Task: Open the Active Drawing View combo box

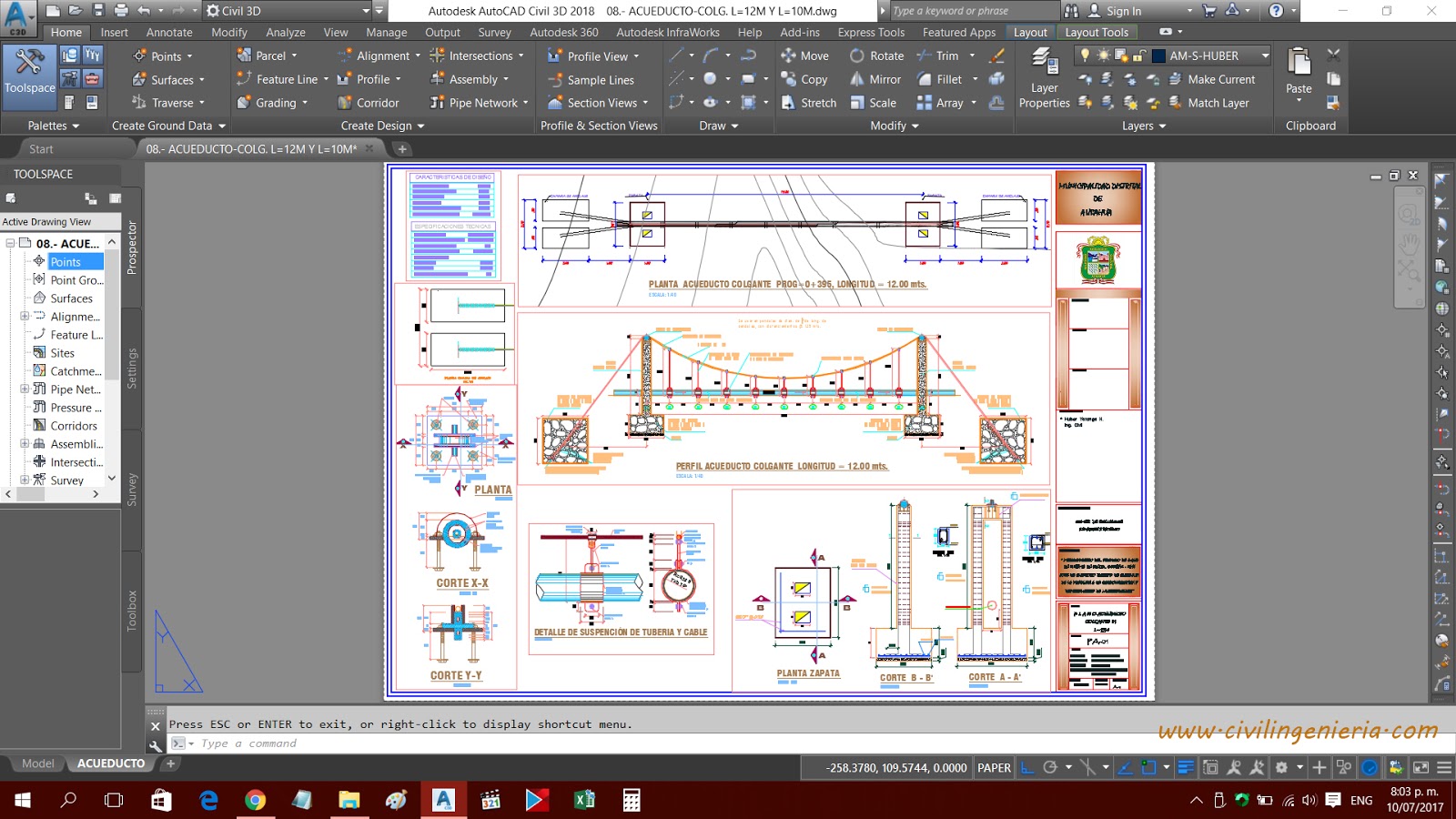Action: point(60,221)
